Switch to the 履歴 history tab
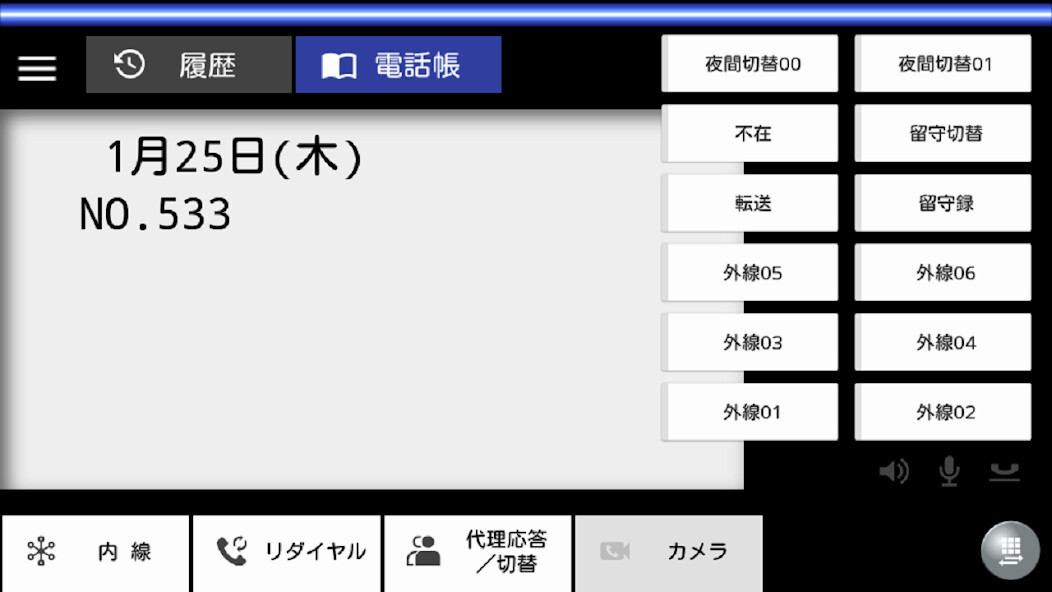1052x592 pixels. click(x=189, y=64)
